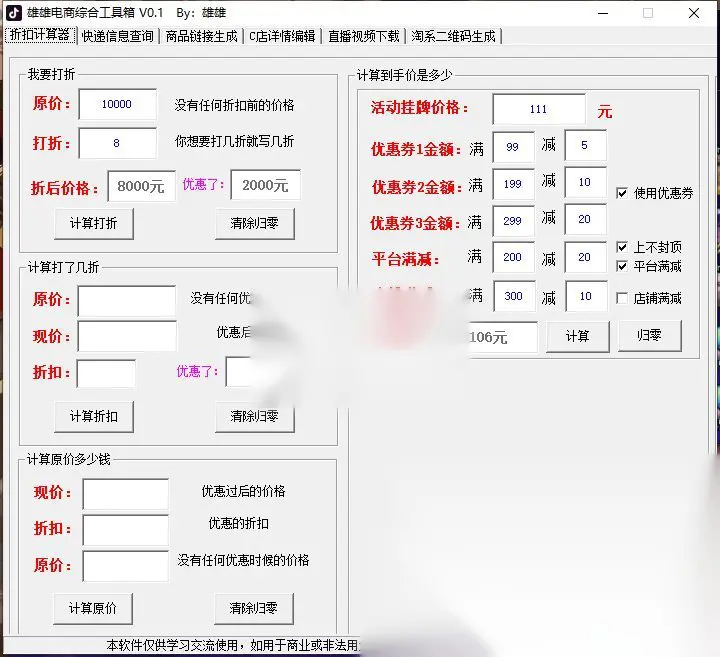This screenshot has width=720, height=657.
Task: Click the 计算原价 button
Action: point(93,608)
